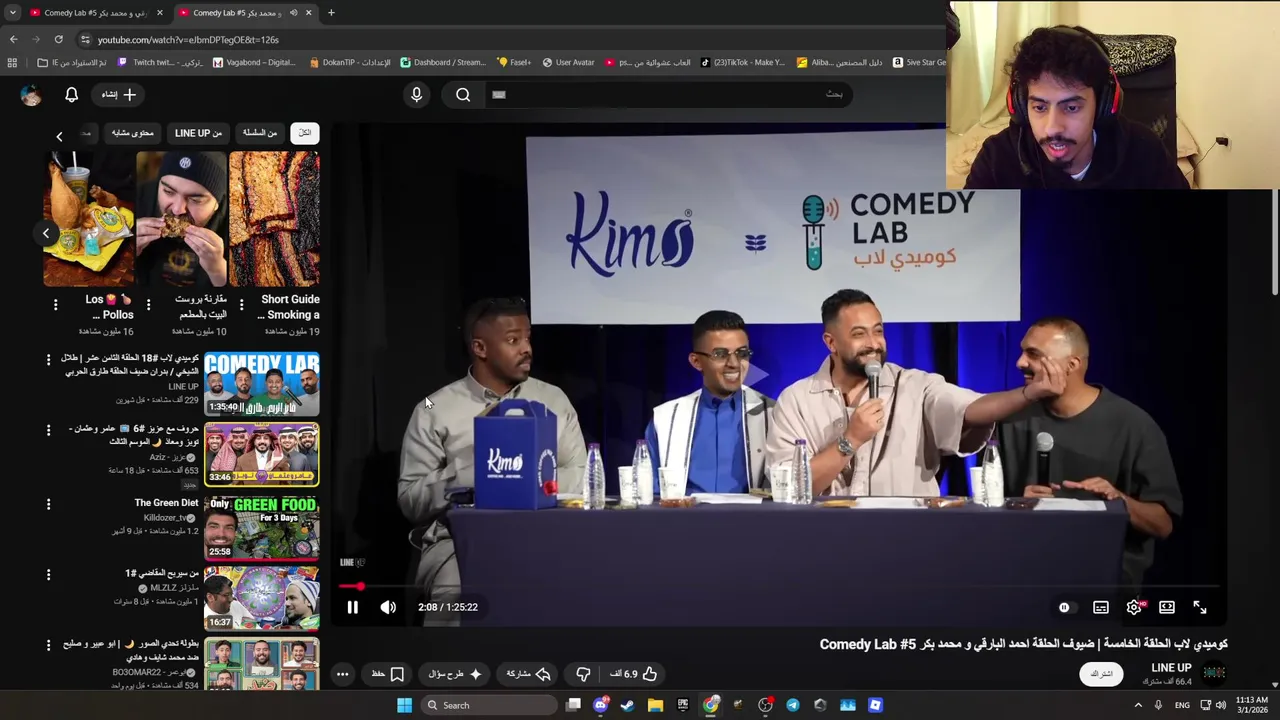Open 'The Green Diet' video title

pyautogui.click(x=166, y=503)
